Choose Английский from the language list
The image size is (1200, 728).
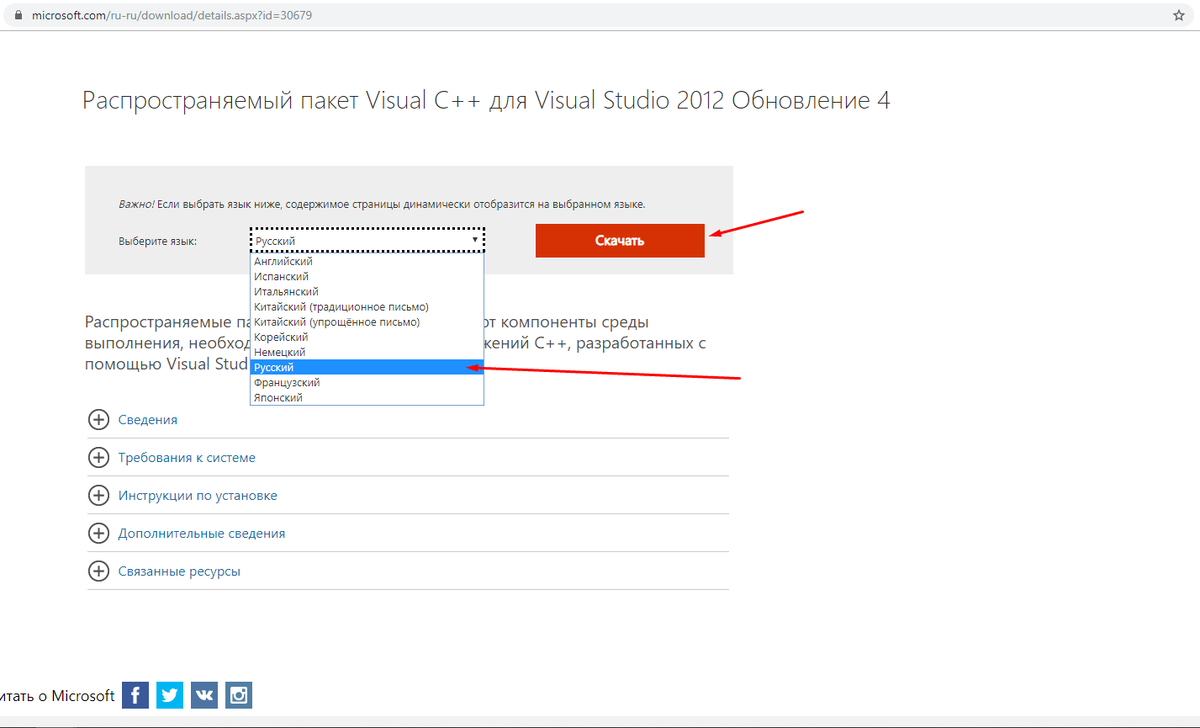click(367, 261)
